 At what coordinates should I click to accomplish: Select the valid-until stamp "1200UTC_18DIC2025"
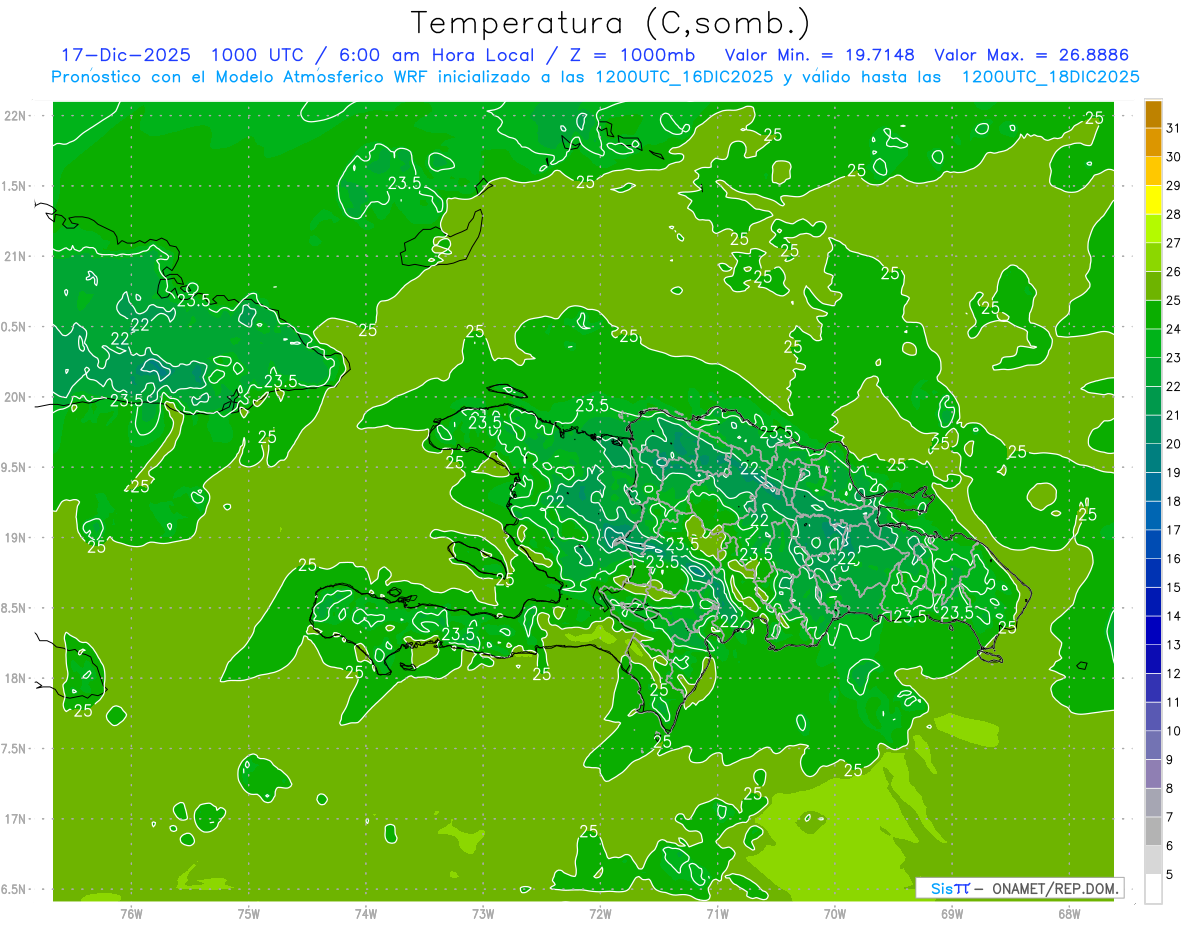[x=1050, y=77]
